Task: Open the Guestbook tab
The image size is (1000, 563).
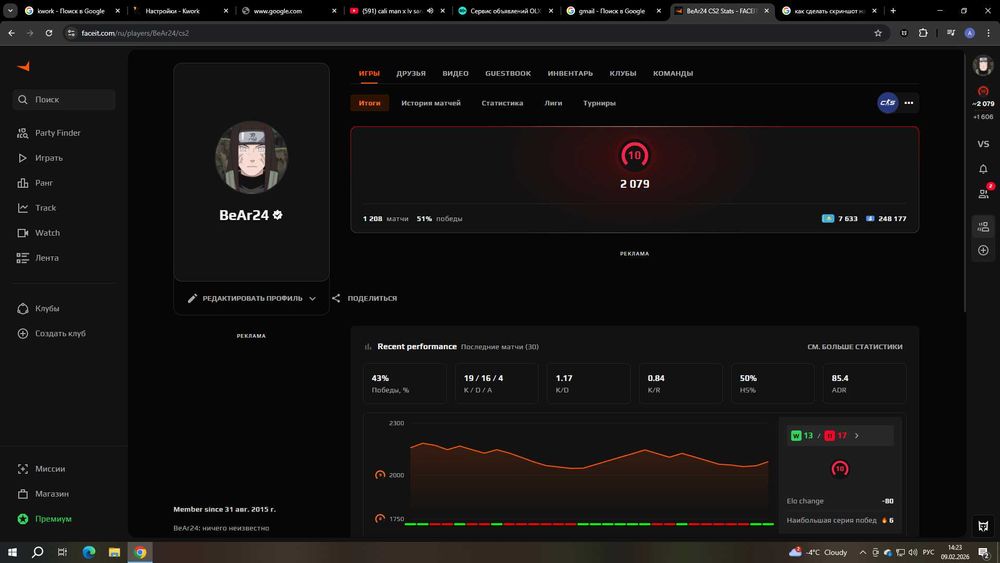Action: pyautogui.click(x=508, y=73)
